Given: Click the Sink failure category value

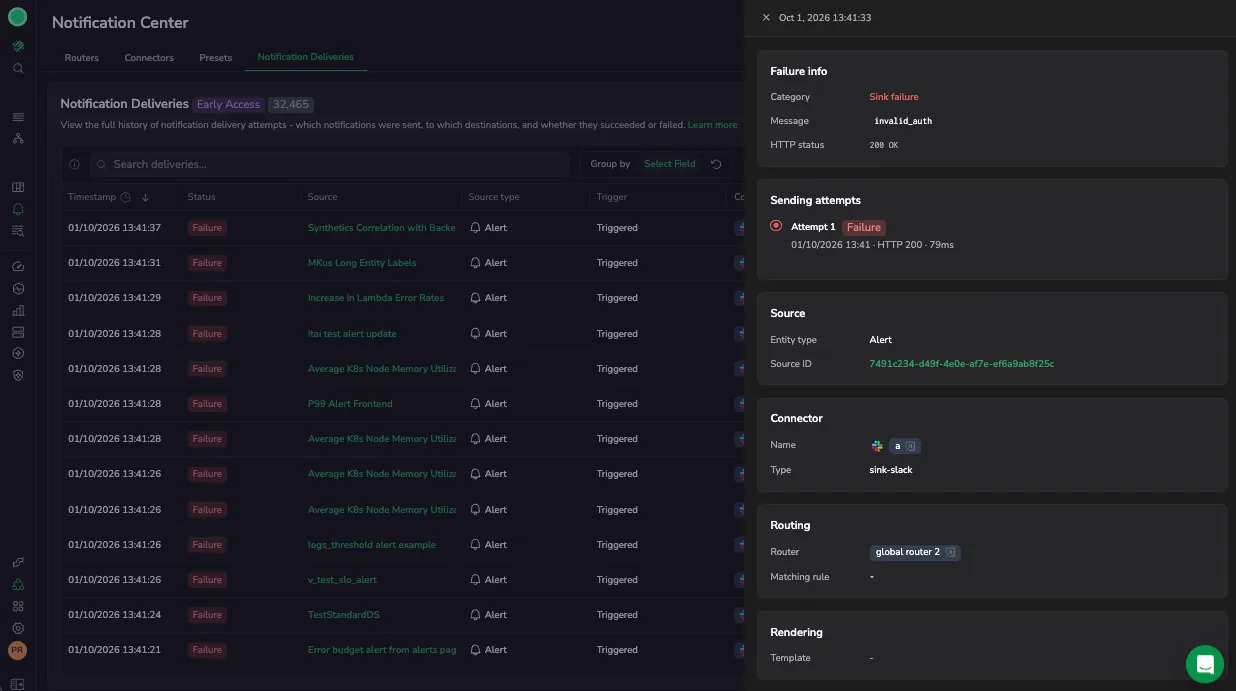Looking at the screenshot, I should [x=894, y=97].
